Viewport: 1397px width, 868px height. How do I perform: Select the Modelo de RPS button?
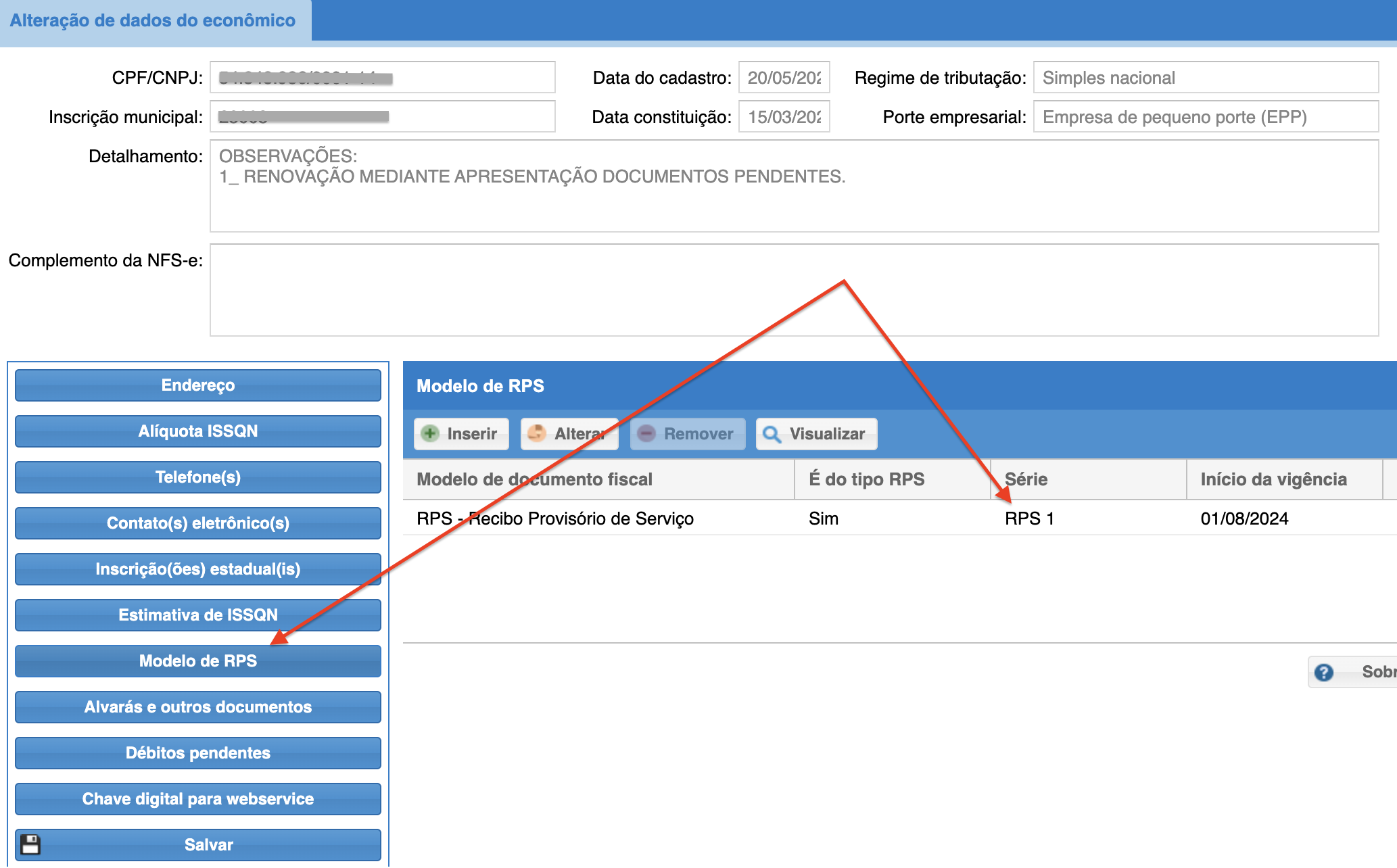197,661
